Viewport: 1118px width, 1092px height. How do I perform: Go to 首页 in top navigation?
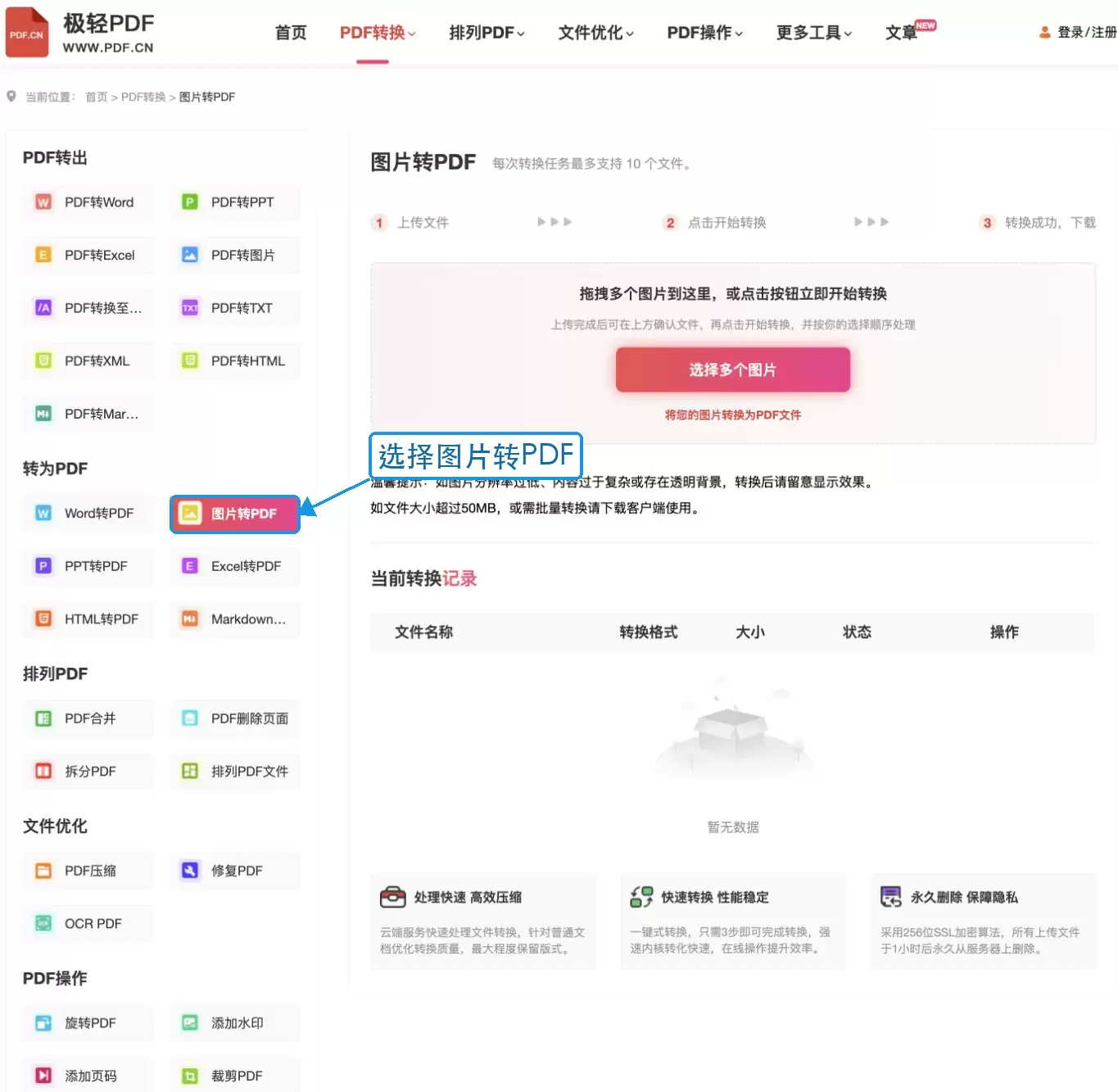pyautogui.click(x=291, y=33)
